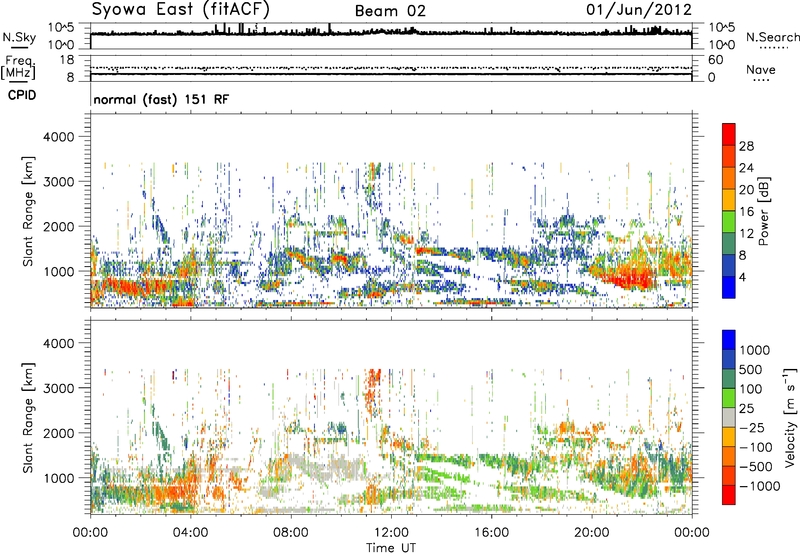Viewport: 800px width, 554px height.
Task: Select the orange 20–24 dB Power colorbar segment
Action: pyautogui.click(x=729, y=178)
